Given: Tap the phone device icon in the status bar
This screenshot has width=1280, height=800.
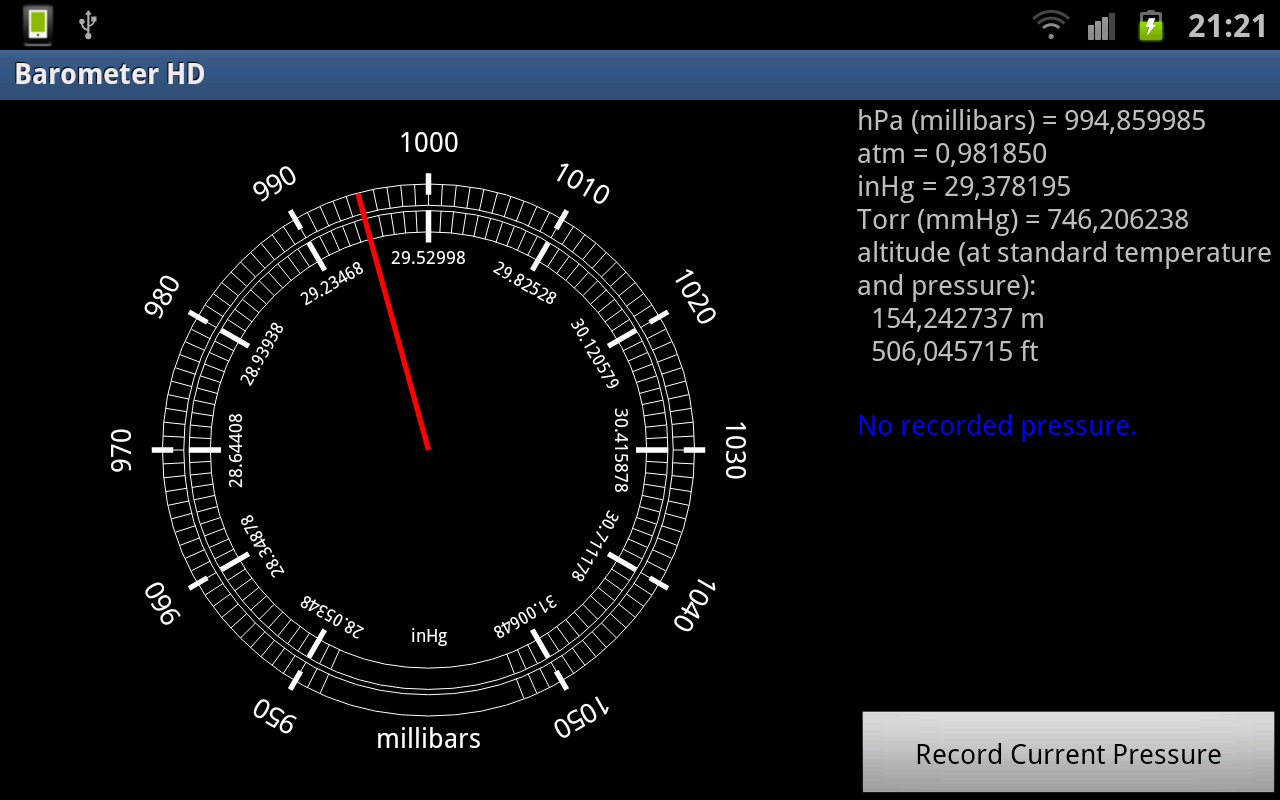Looking at the screenshot, I should 38,25.
